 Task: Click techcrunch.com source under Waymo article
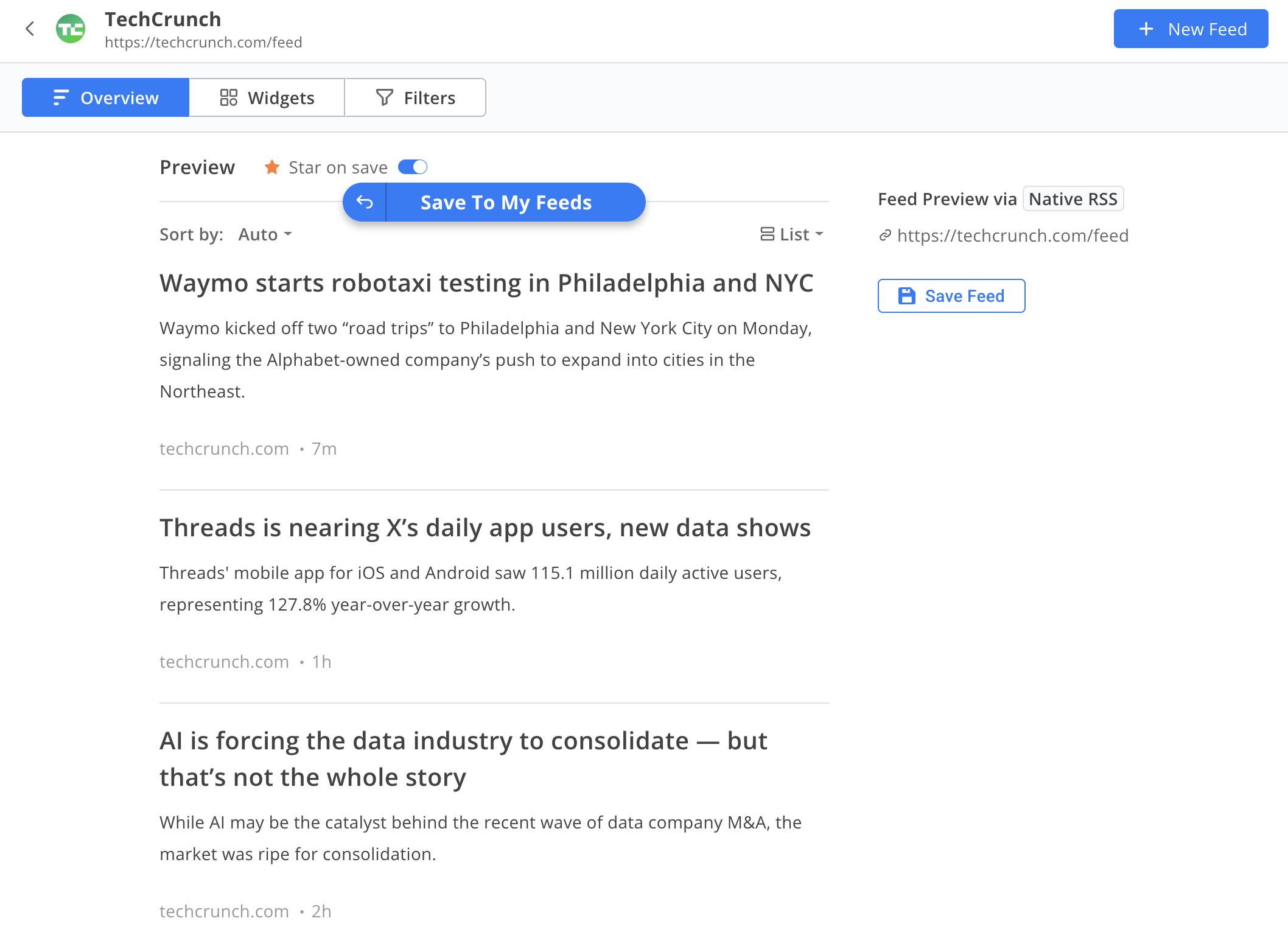click(x=224, y=449)
